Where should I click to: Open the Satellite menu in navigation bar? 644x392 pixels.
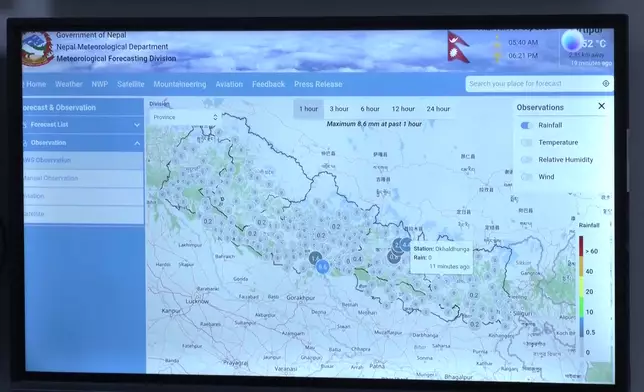click(131, 84)
